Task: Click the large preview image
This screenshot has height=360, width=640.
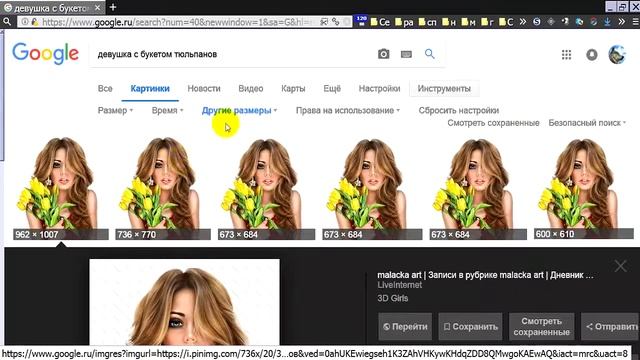Action: click(184, 302)
